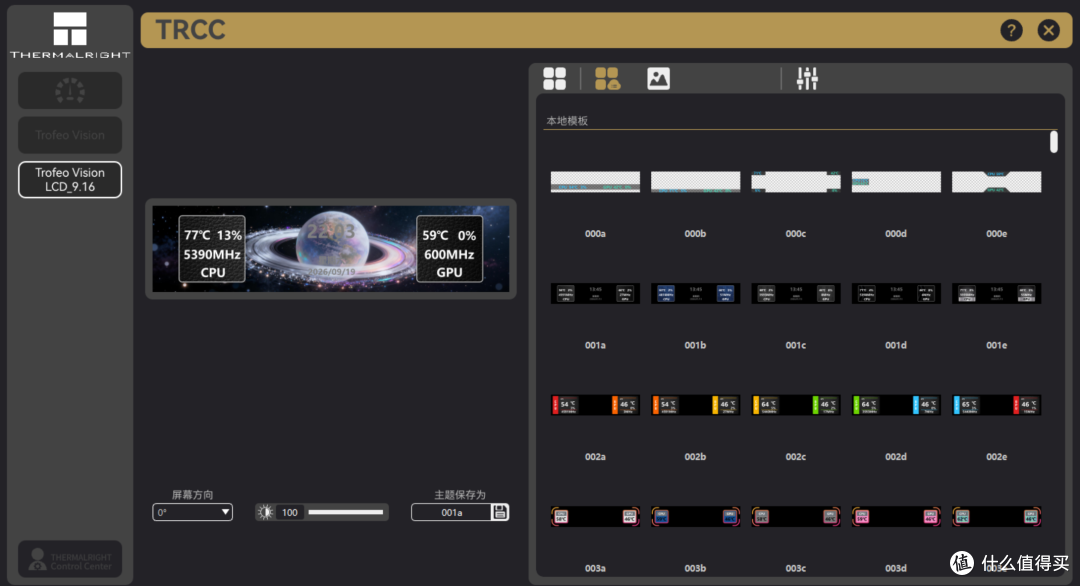Adjust the brightness slider
This screenshot has width=1080, height=586.
[x=345, y=512]
